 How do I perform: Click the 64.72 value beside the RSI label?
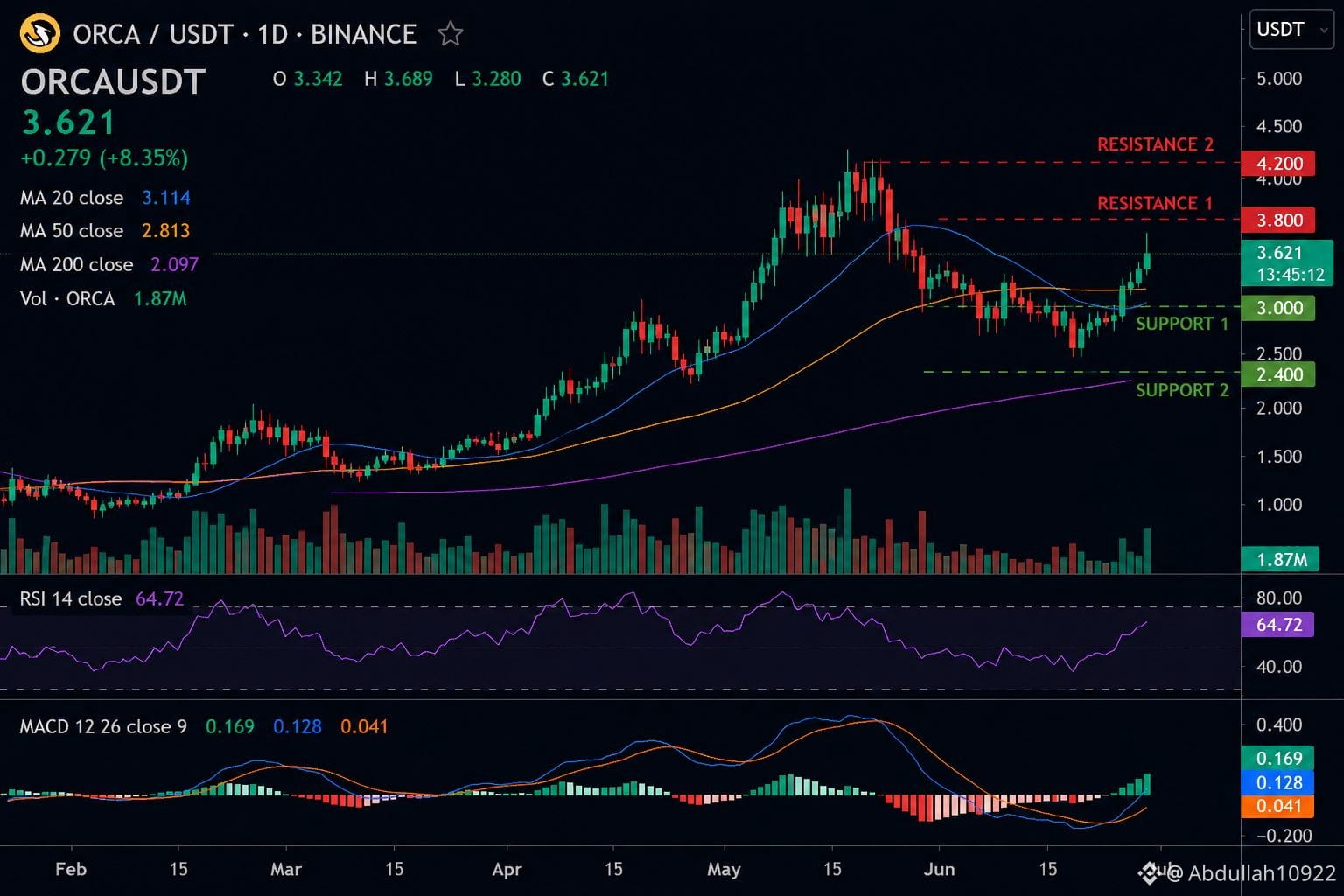160,598
